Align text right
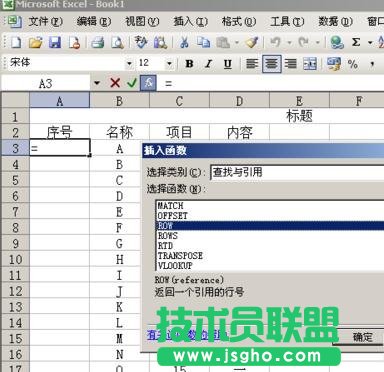Image resolution: width=384 pixels, height=372 pixels. tap(291, 63)
